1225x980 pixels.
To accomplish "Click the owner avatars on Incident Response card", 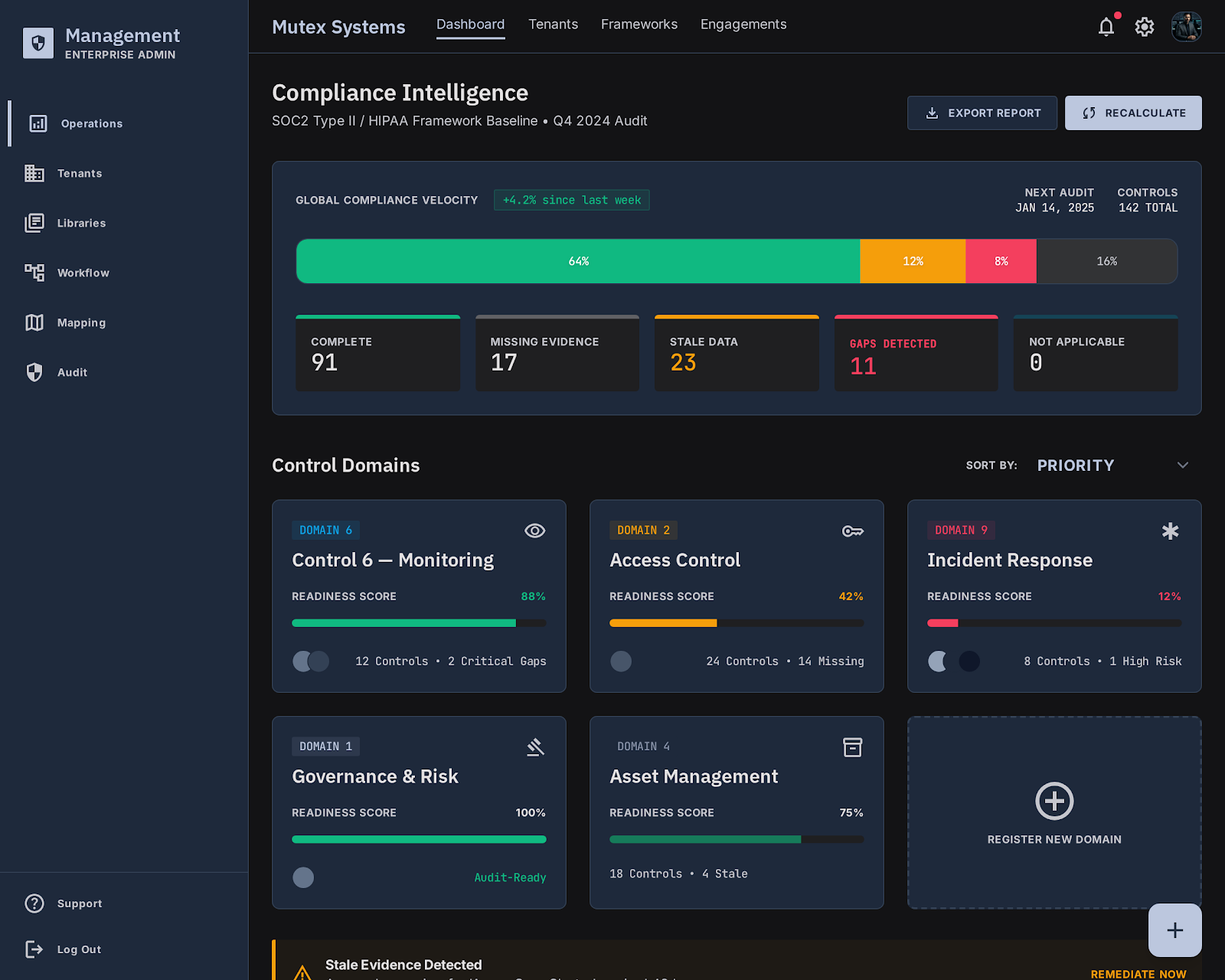I will [954, 661].
